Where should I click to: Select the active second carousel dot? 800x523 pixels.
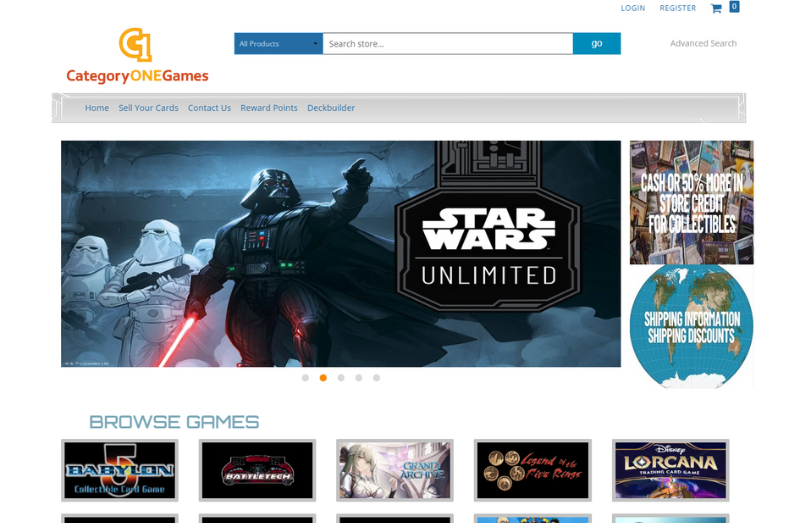pos(323,378)
